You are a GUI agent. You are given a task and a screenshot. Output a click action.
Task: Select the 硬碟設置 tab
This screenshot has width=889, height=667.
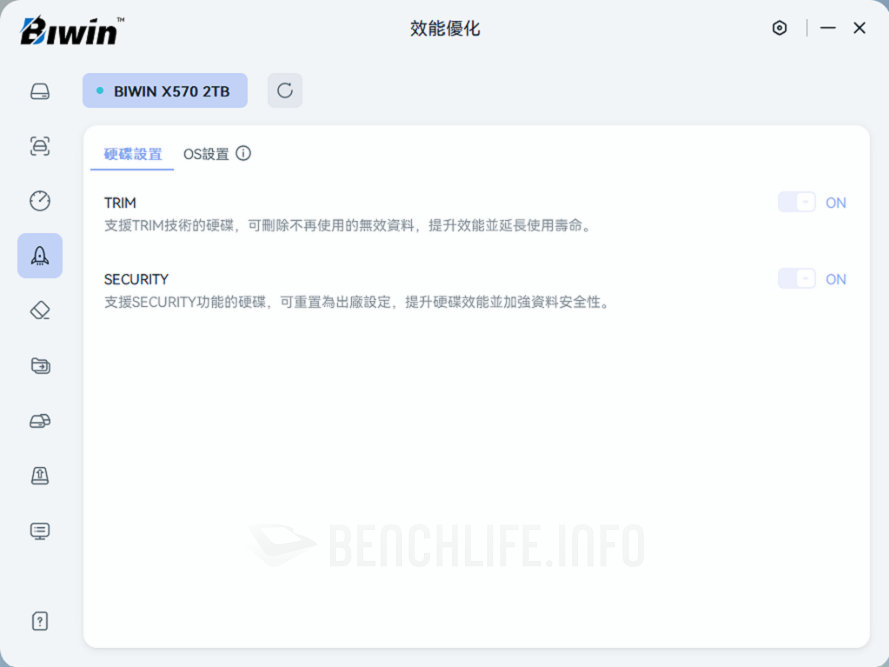tap(131, 154)
